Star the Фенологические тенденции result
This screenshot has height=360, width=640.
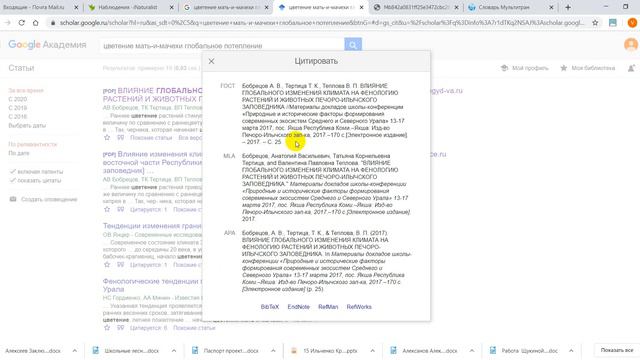tap(107, 328)
